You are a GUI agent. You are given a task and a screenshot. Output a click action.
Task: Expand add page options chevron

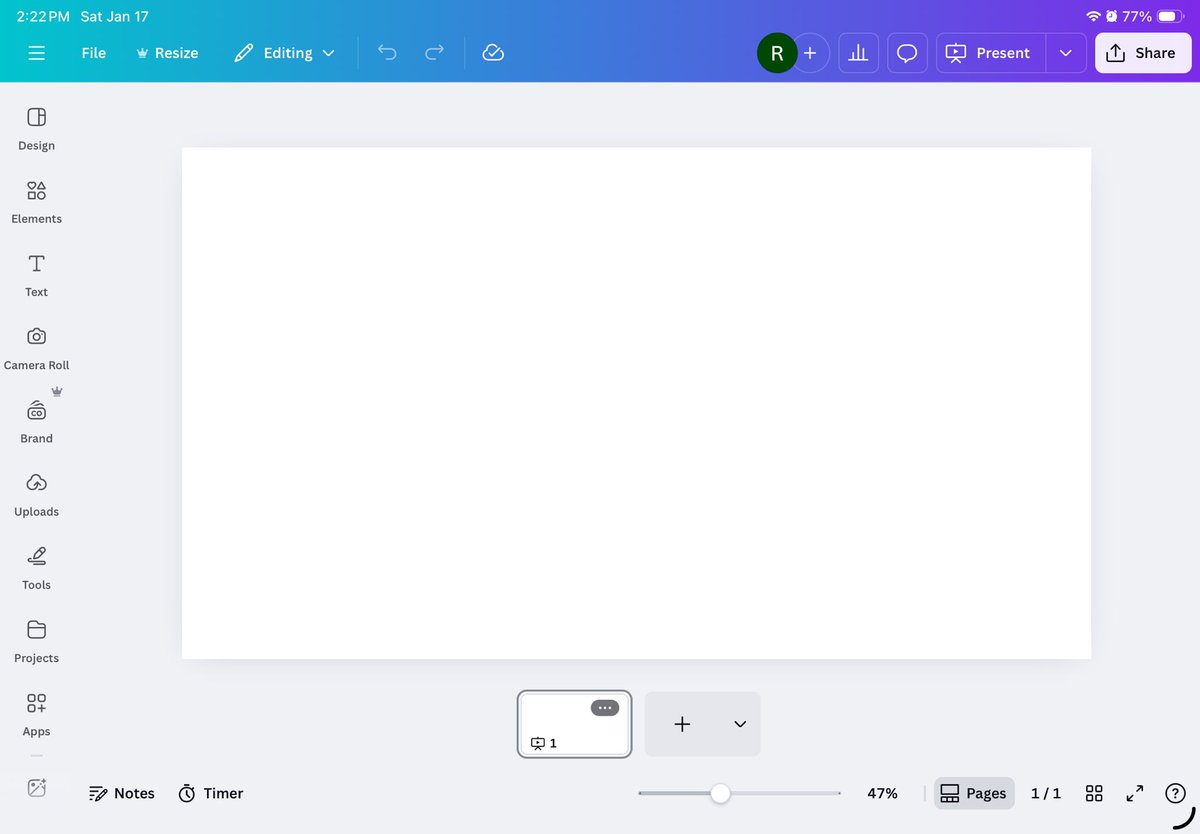click(740, 724)
